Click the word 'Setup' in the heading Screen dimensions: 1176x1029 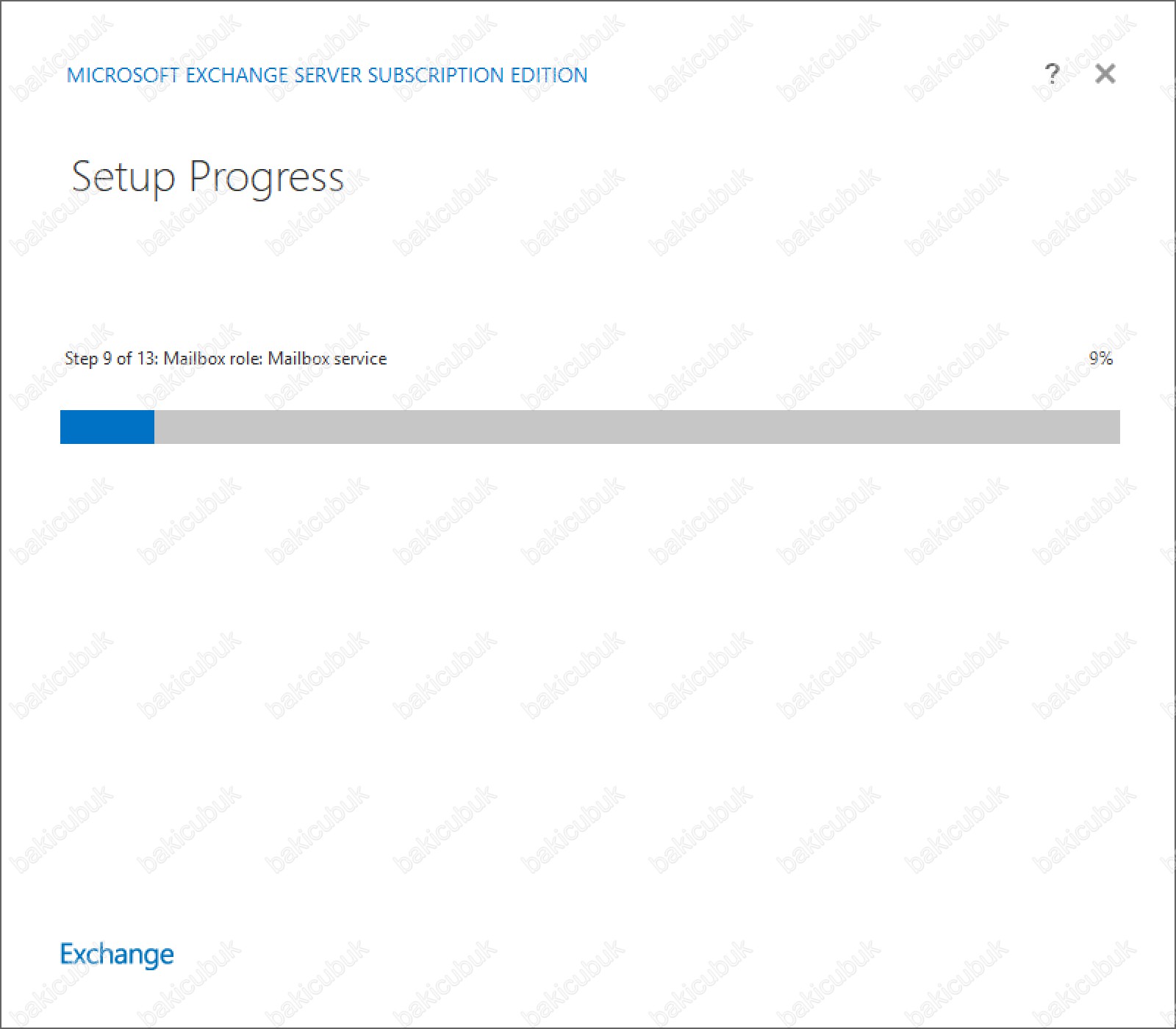pos(123,178)
